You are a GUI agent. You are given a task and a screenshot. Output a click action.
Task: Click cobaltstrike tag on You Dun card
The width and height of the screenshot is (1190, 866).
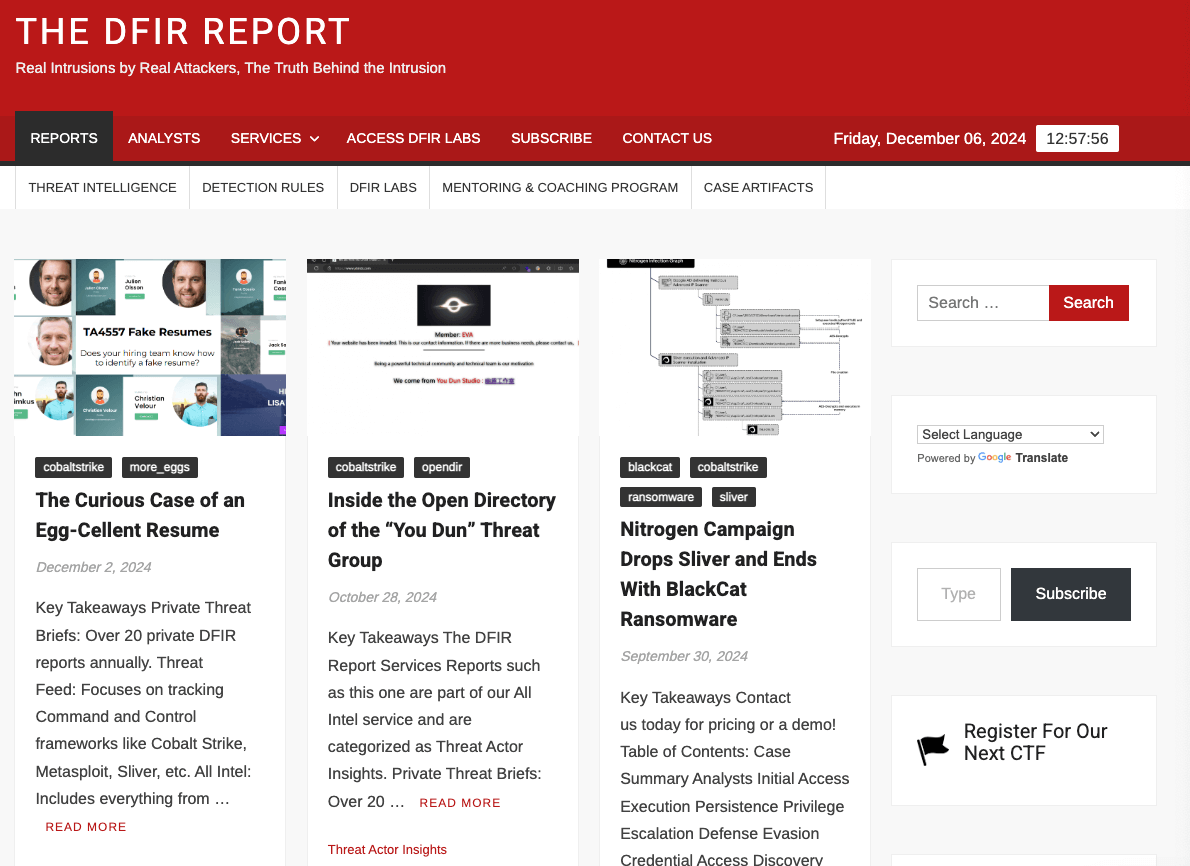(366, 468)
